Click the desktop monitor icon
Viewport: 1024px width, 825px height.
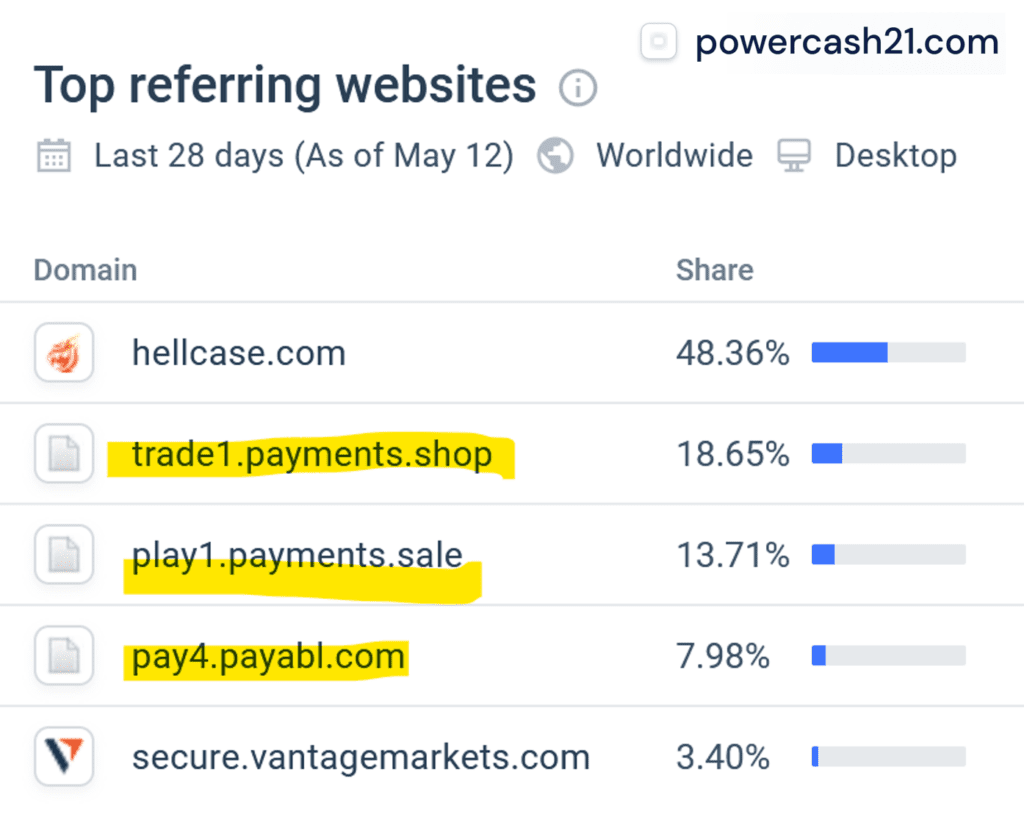coord(794,155)
